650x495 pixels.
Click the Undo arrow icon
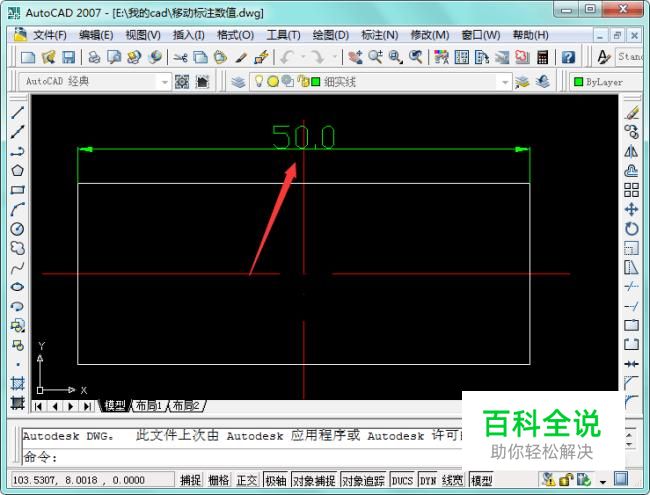[287, 57]
